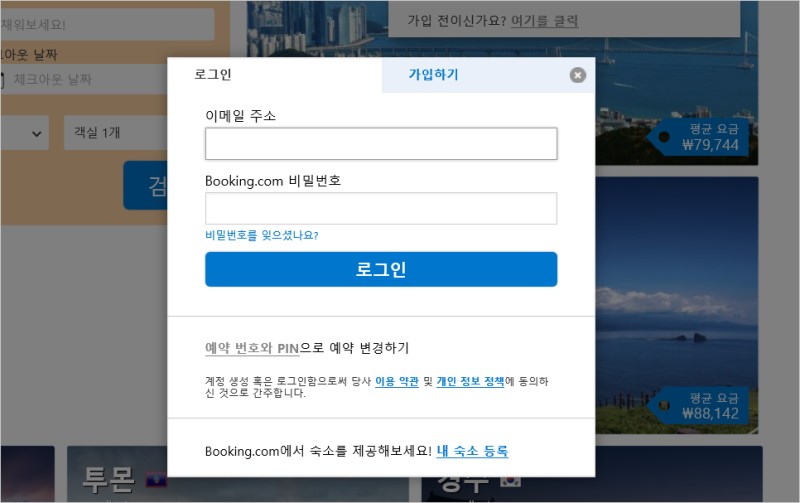Focus the Booking.com 비밀번호 field
The image size is (800, 503).
381,209
